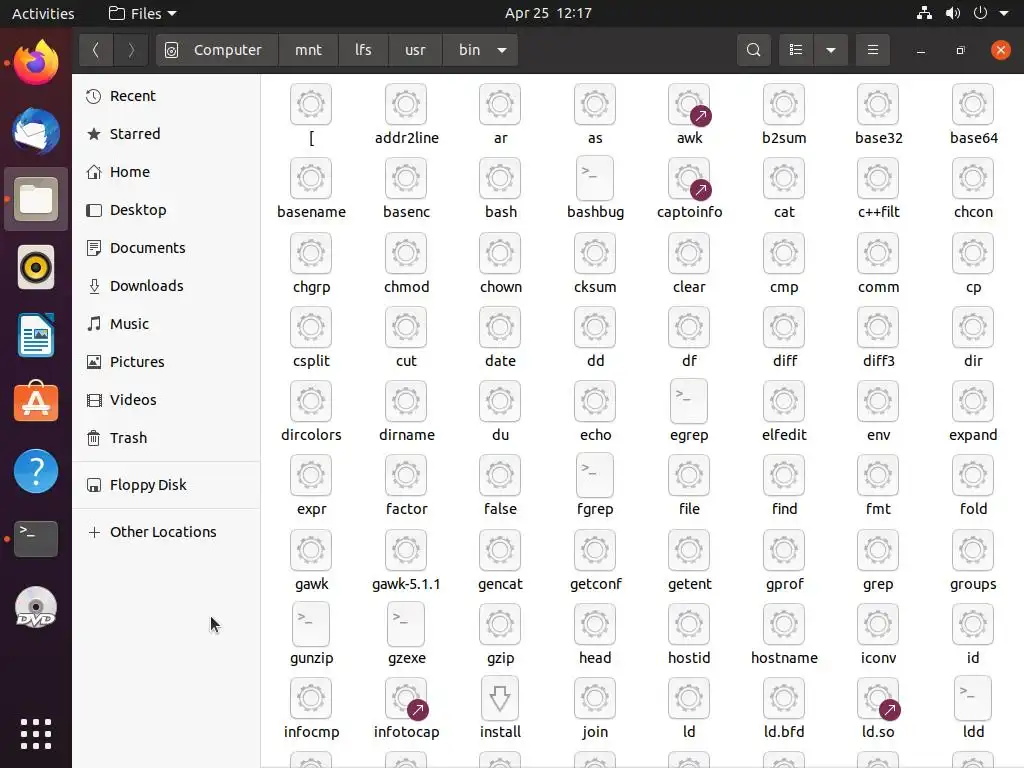Click the volume icon in top bar
This screenshot has width=1024, height=768.
click(953, 13)
